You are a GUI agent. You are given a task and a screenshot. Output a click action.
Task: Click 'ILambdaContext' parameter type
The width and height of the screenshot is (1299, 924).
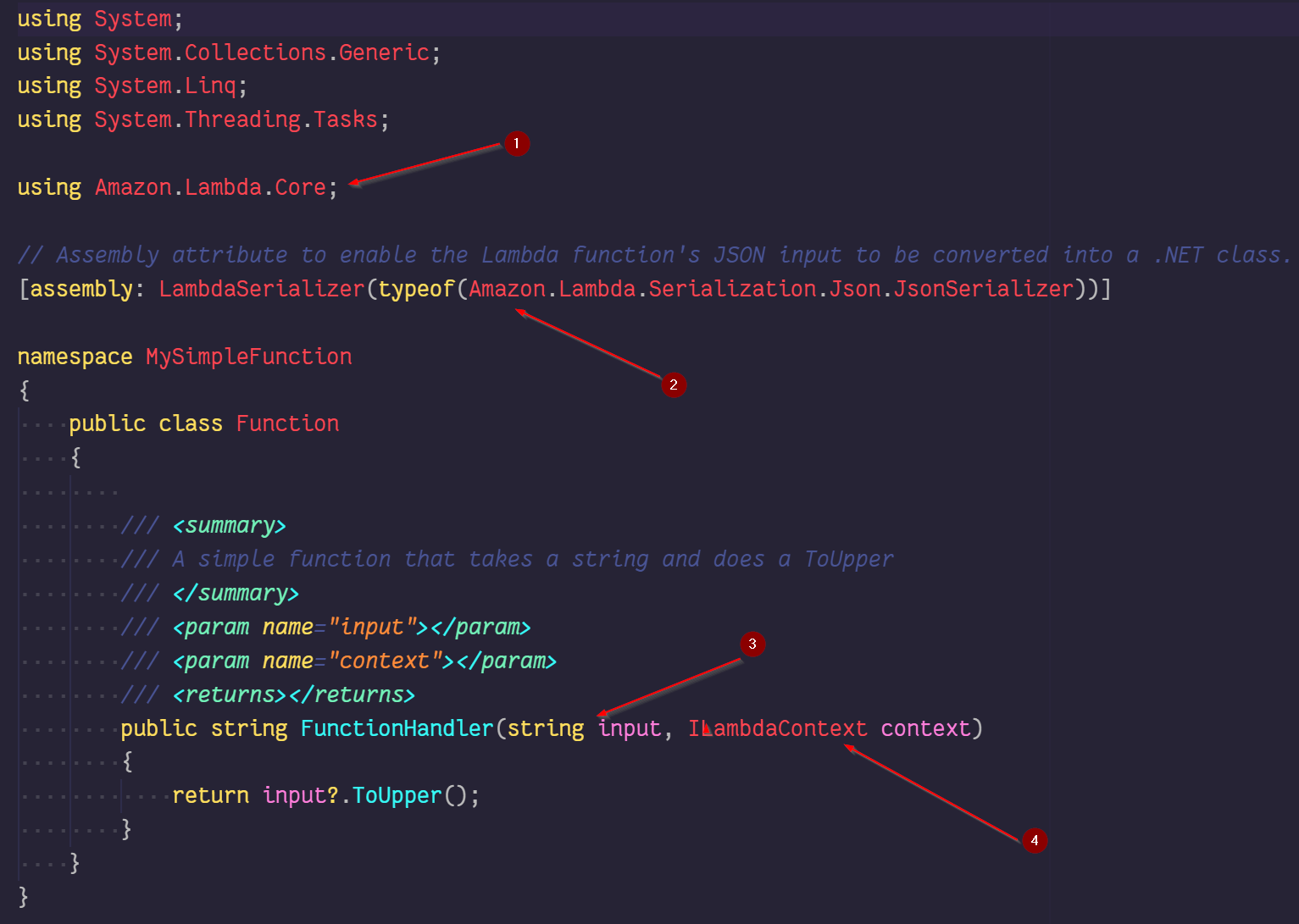[778, 728]
